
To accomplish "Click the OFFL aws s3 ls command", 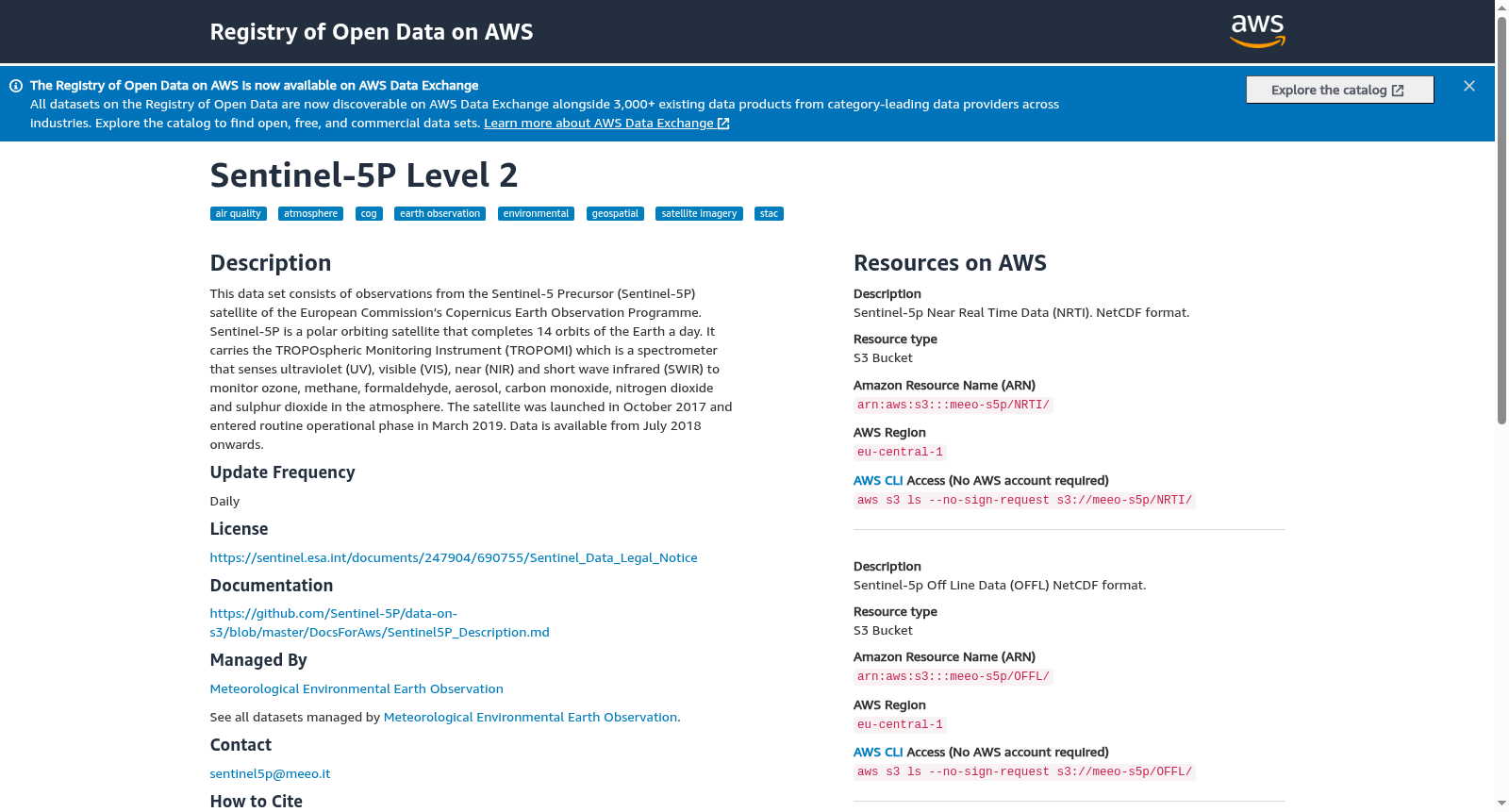I will point(1024,771).
